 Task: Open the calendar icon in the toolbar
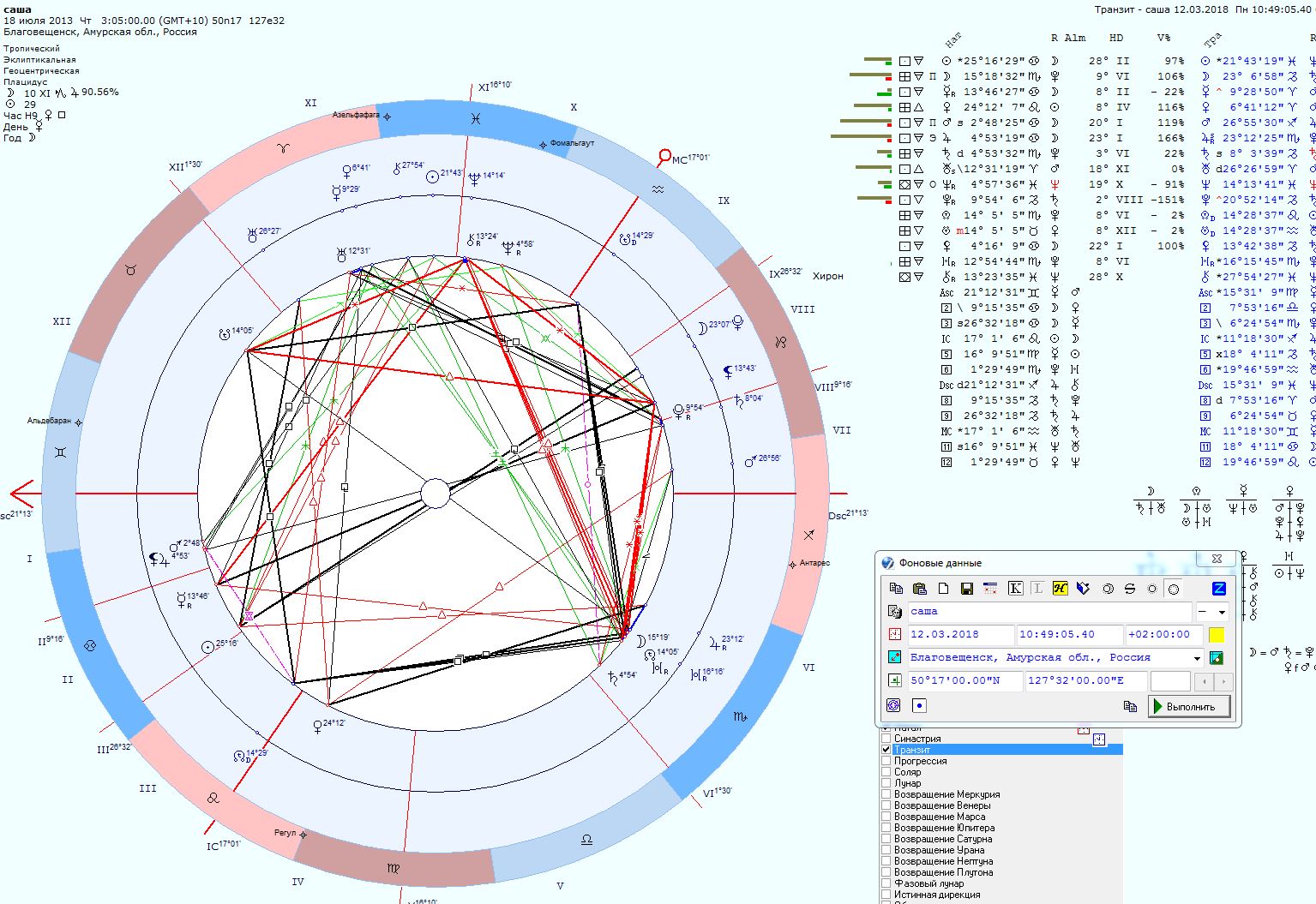click(x=990, y=589)
